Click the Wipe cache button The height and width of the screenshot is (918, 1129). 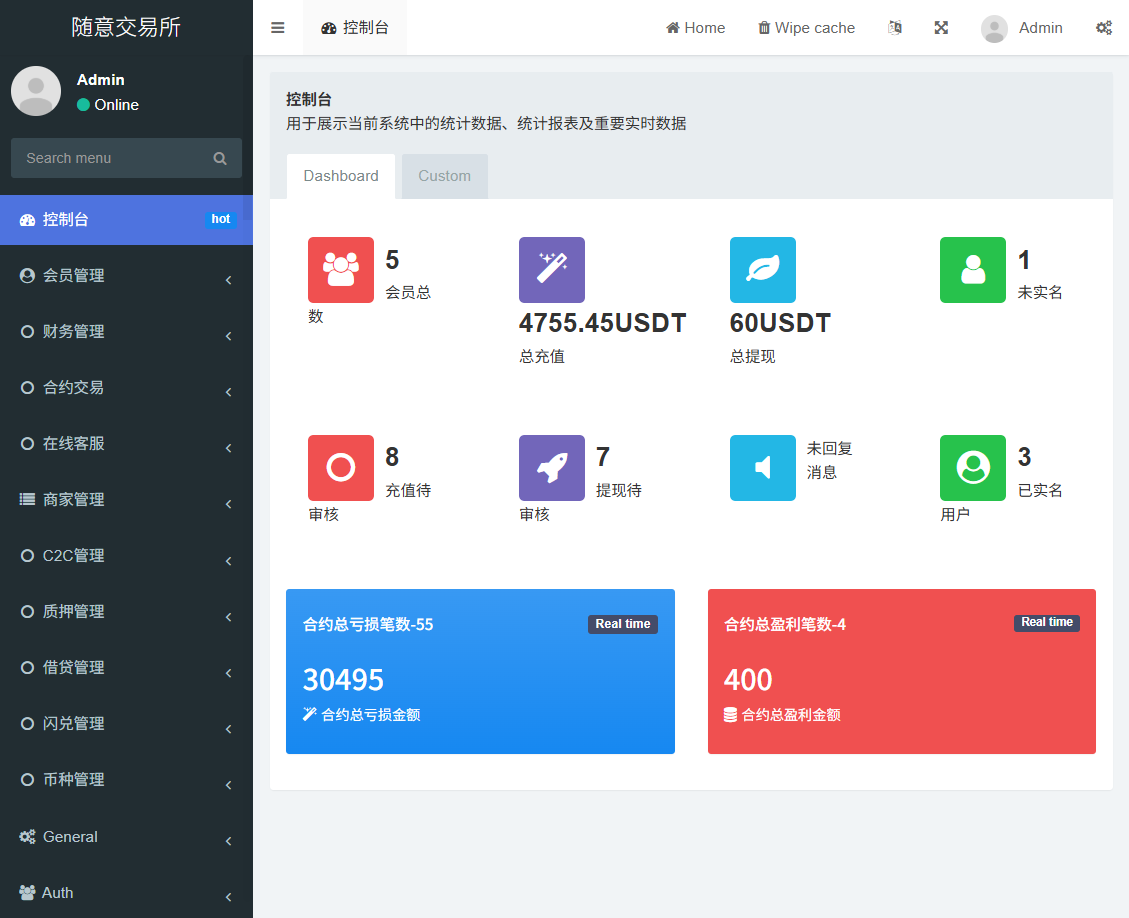click(x=806, y=28)
